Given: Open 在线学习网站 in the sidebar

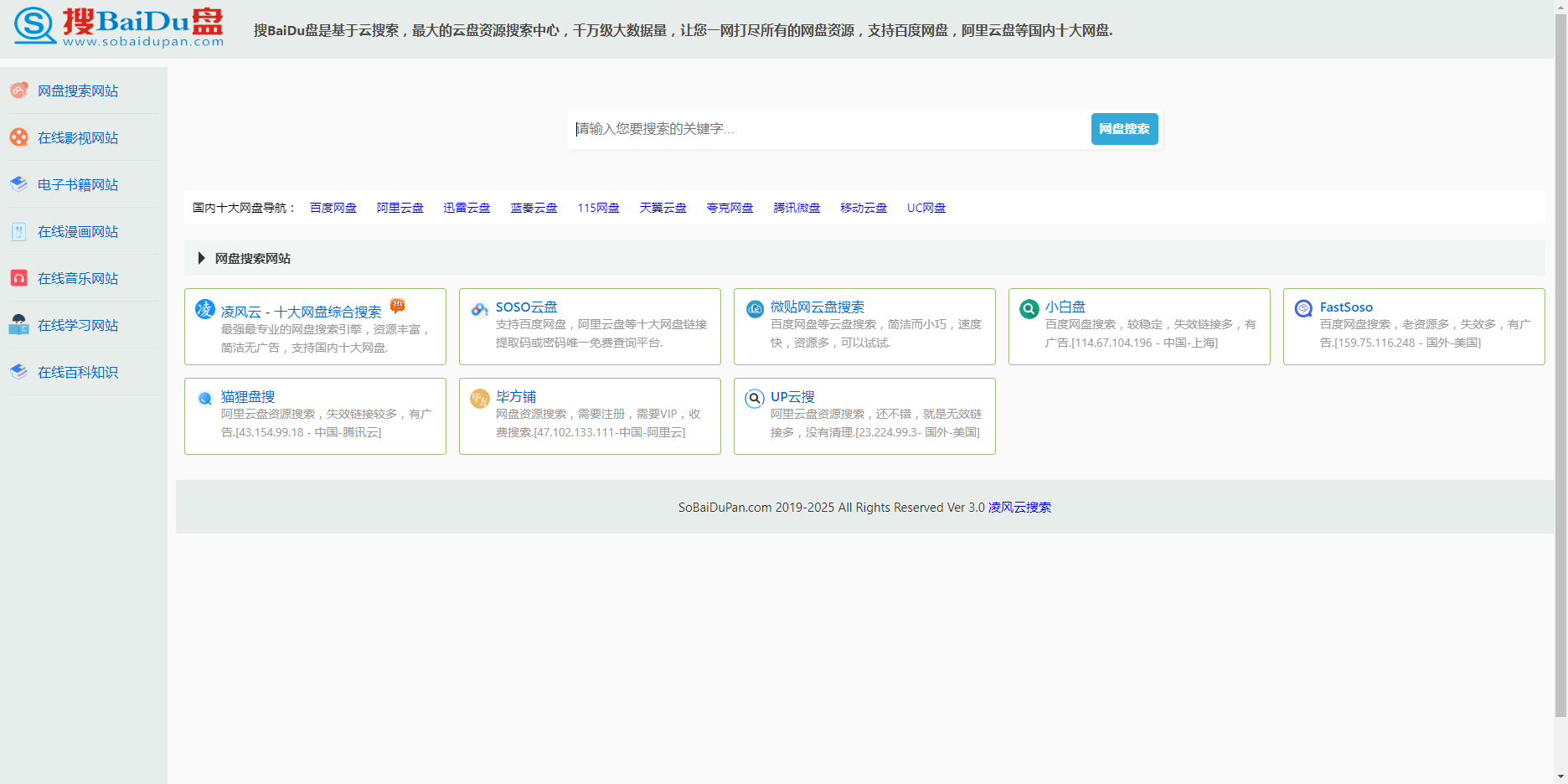Looking at the screenshot, I should coord(78,325).
